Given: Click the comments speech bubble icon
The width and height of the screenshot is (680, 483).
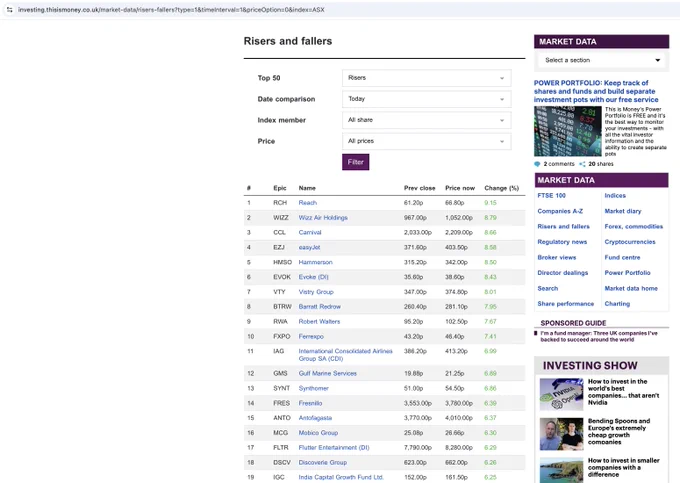Looking at the screenshot, I should 537,164.
